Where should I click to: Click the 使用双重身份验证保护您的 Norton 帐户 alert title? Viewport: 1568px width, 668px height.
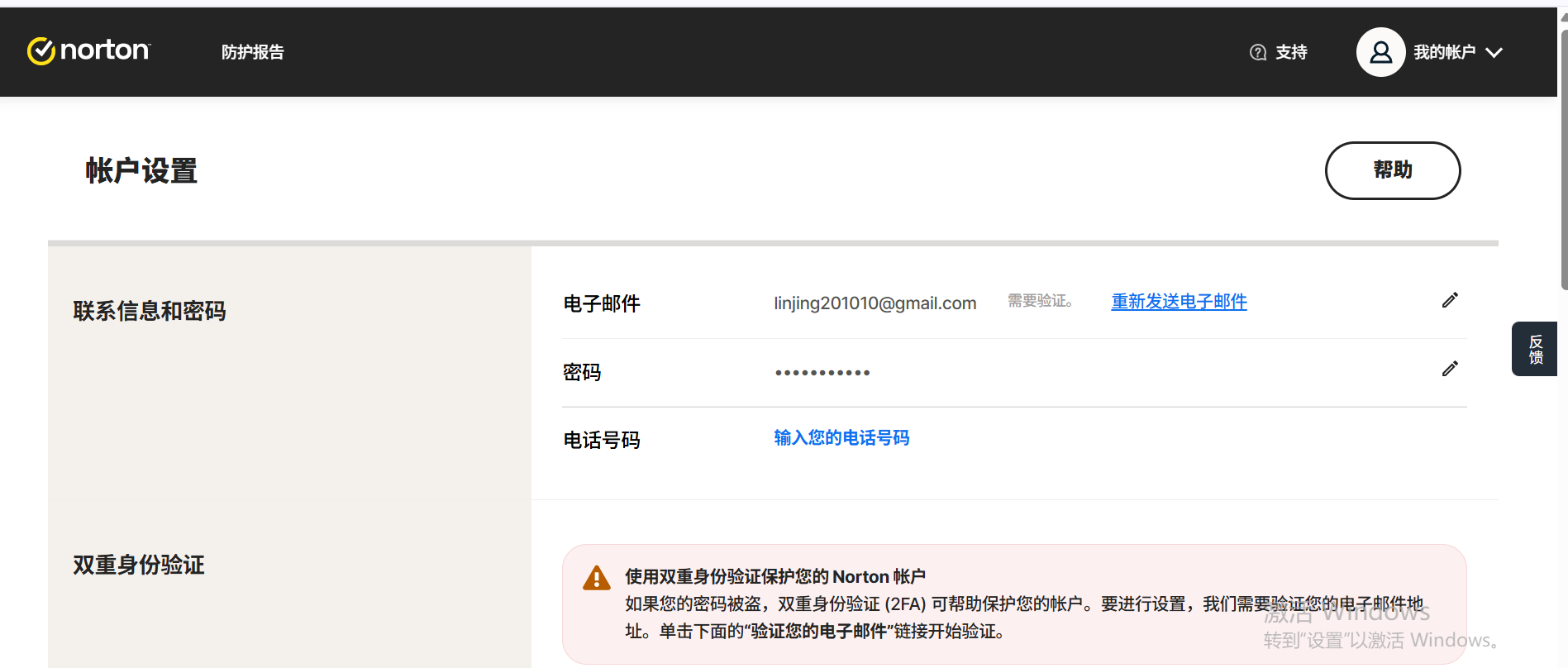775,576
